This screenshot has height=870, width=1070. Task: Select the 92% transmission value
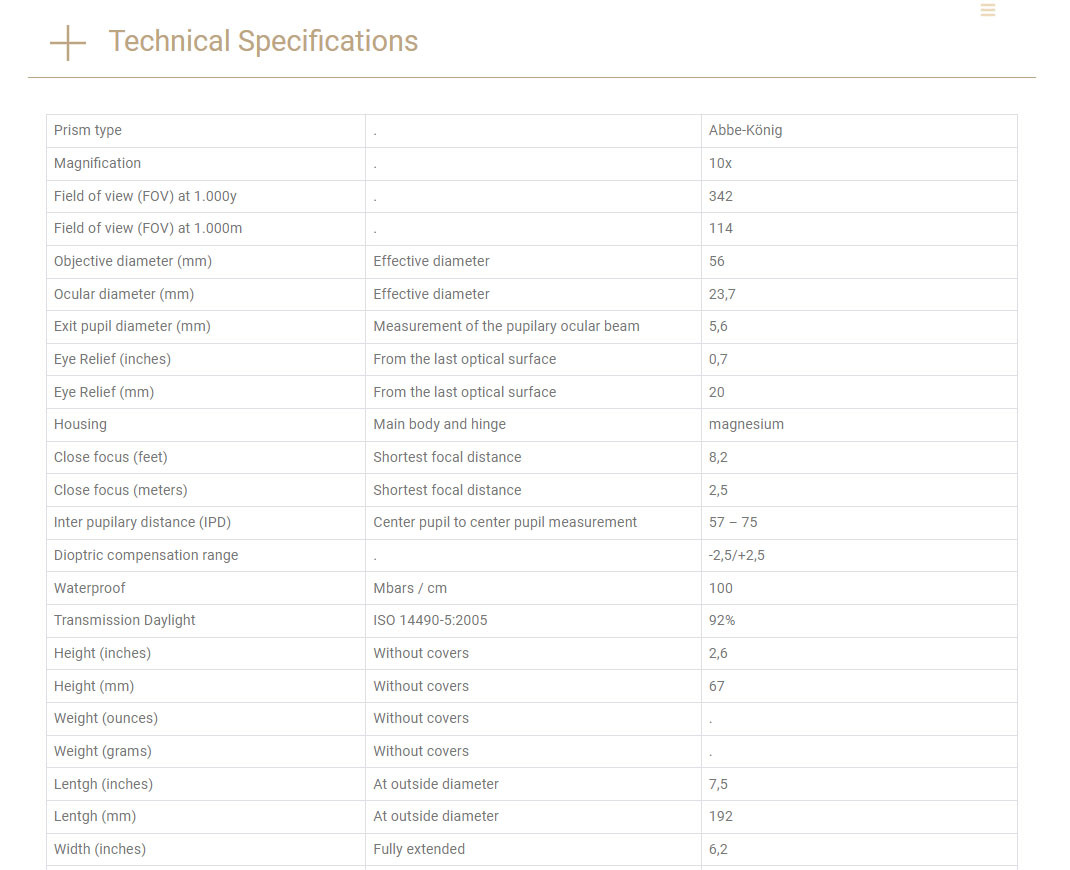point(722,620)
